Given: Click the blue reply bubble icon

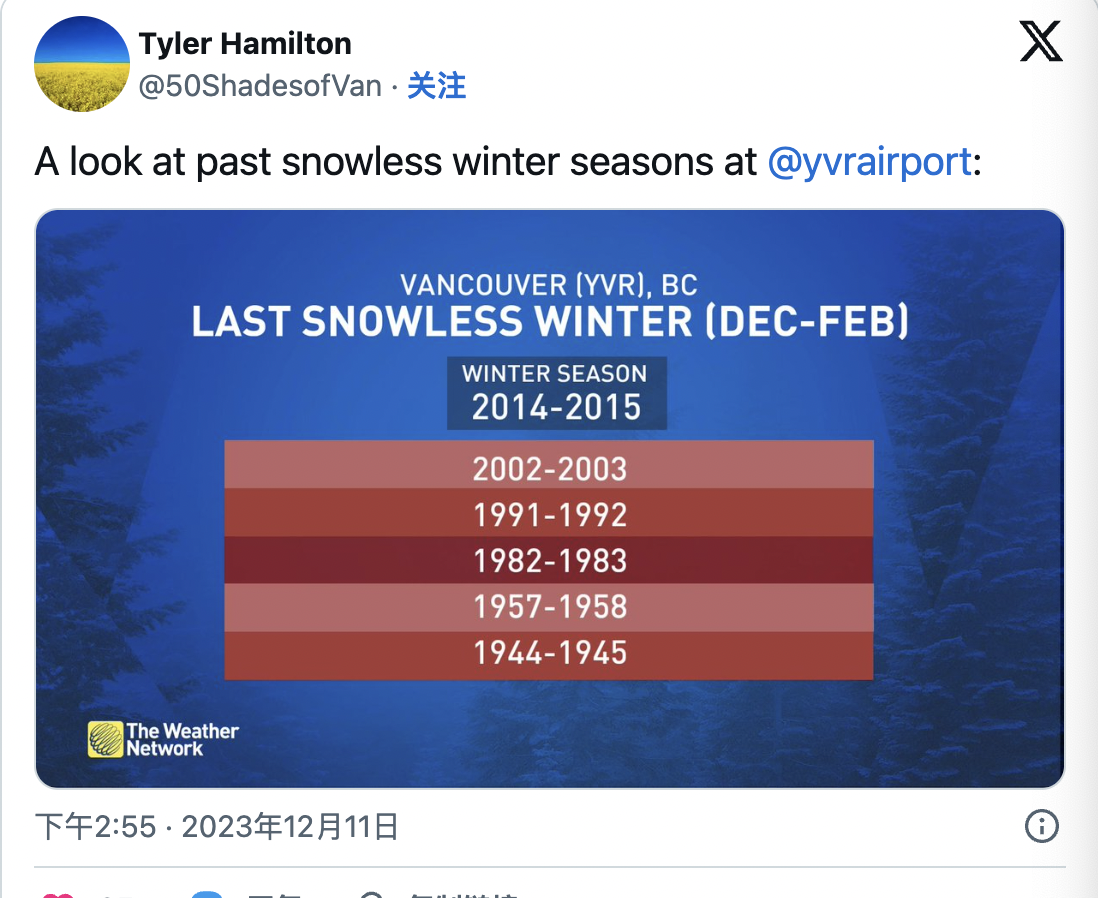Looking at the screenshot, I should 207,894.
